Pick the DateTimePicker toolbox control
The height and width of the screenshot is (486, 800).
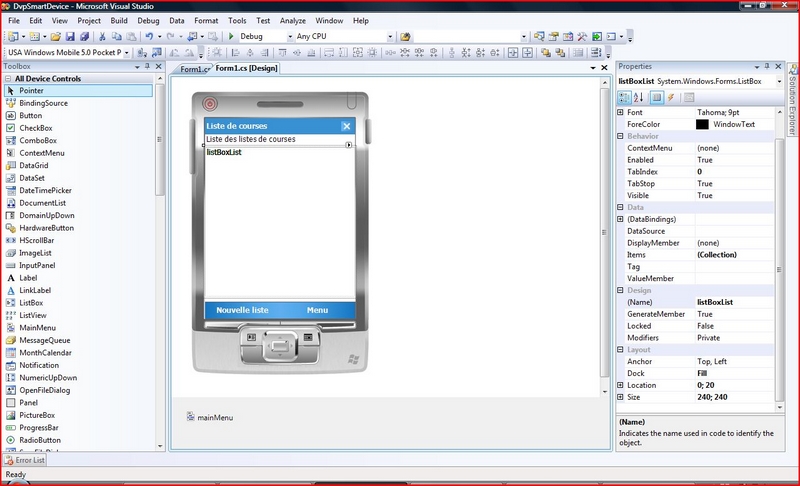tap(45, 190)
